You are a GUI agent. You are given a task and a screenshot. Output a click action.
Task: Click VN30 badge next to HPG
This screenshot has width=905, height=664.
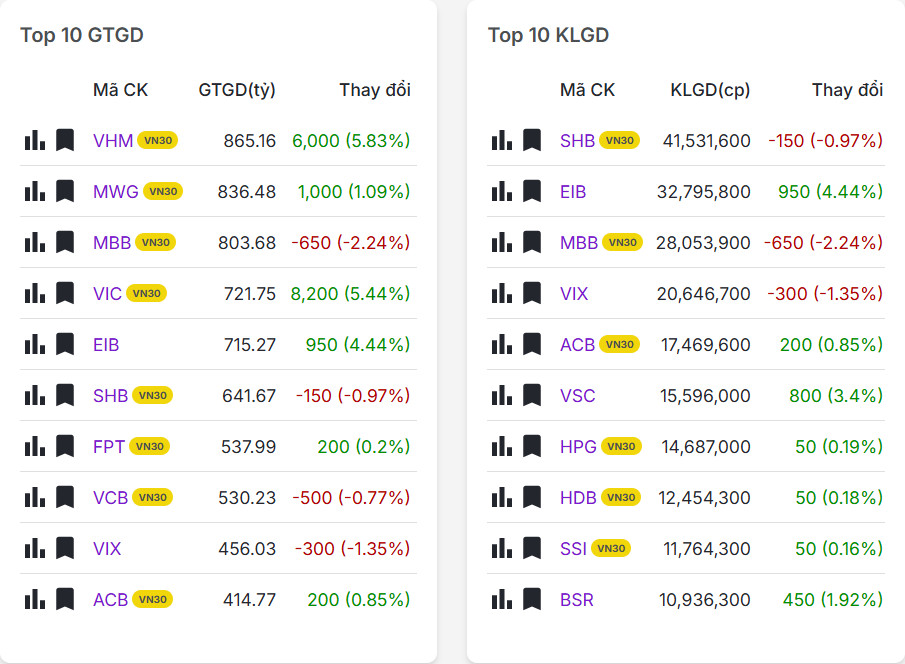point(622,447)
